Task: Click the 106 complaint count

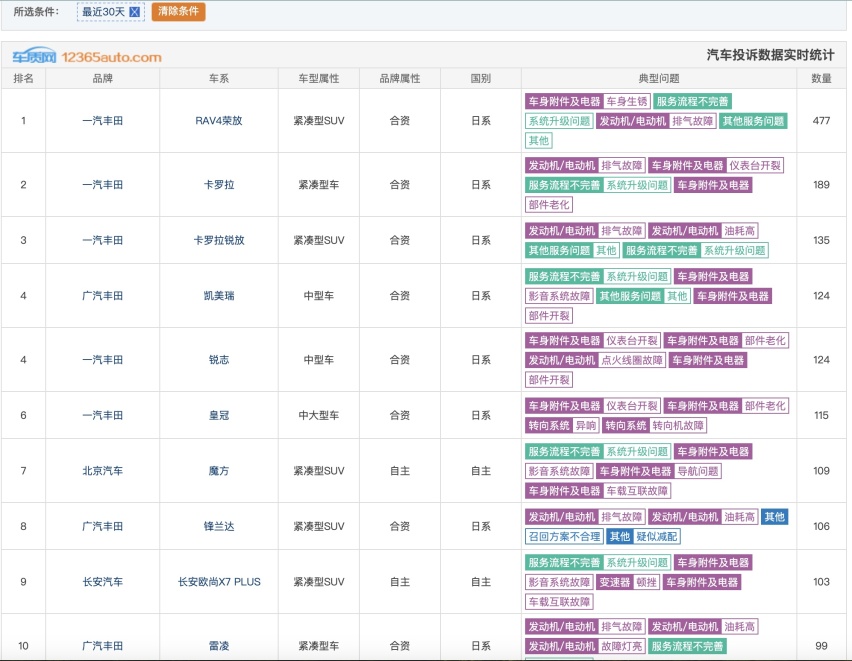Action: coord(822,526)
